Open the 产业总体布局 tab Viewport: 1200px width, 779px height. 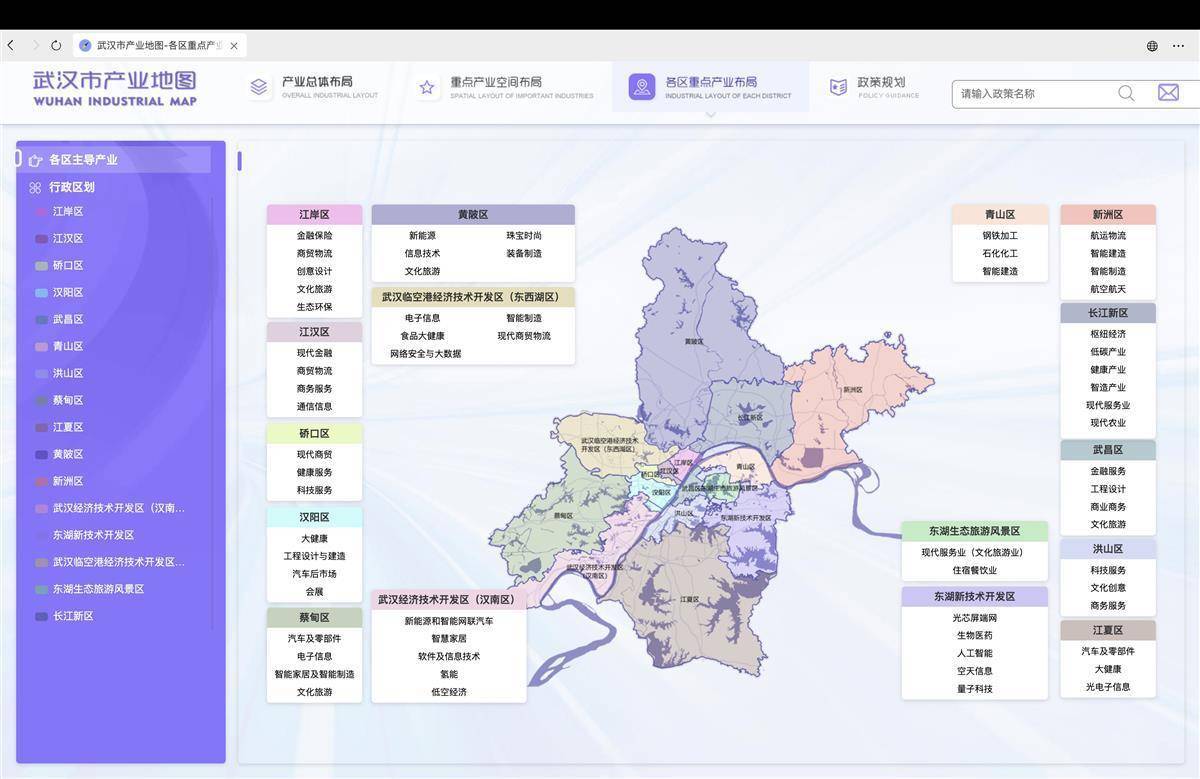coord(316,83)
